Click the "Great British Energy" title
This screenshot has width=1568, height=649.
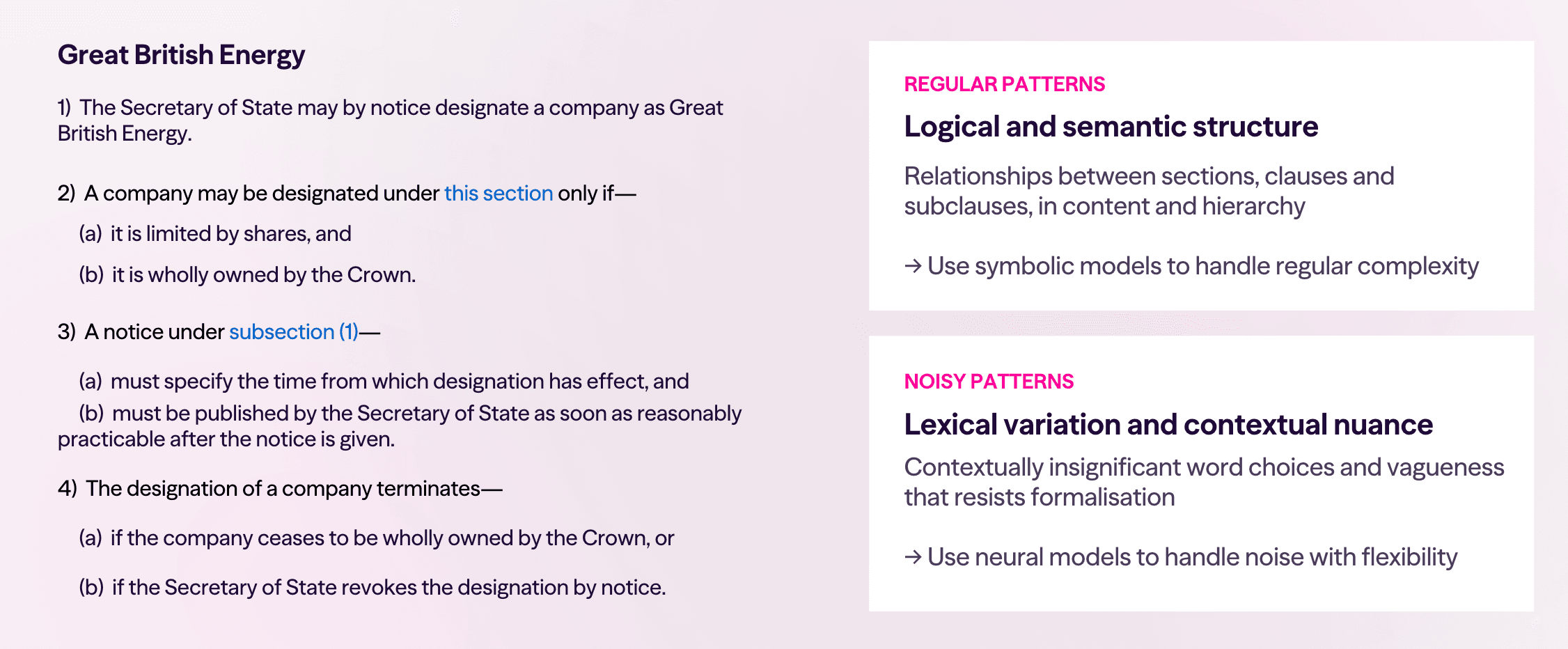[x=181, y=55]
